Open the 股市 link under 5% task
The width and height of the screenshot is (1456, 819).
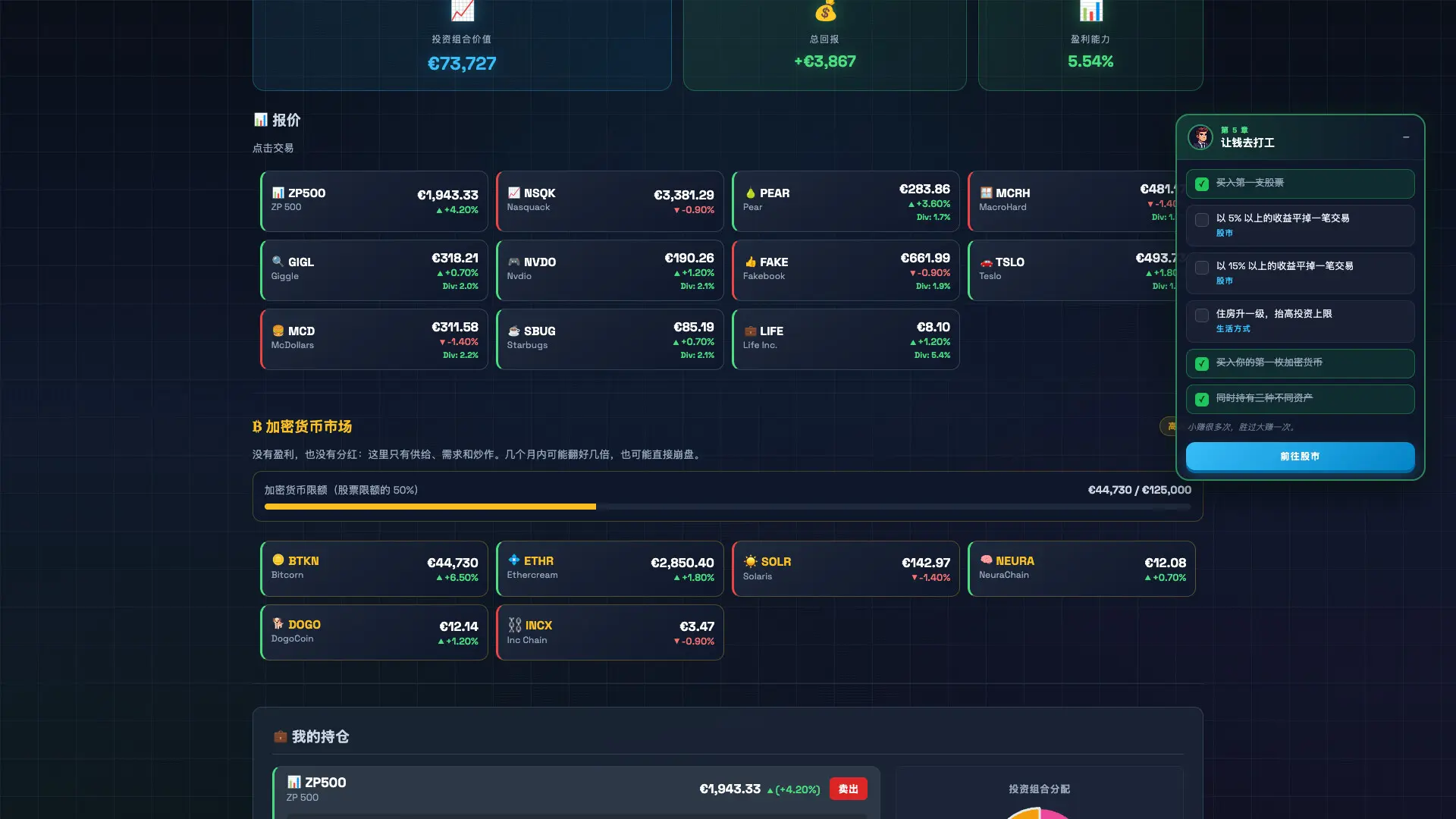(x=1224, y=234)
